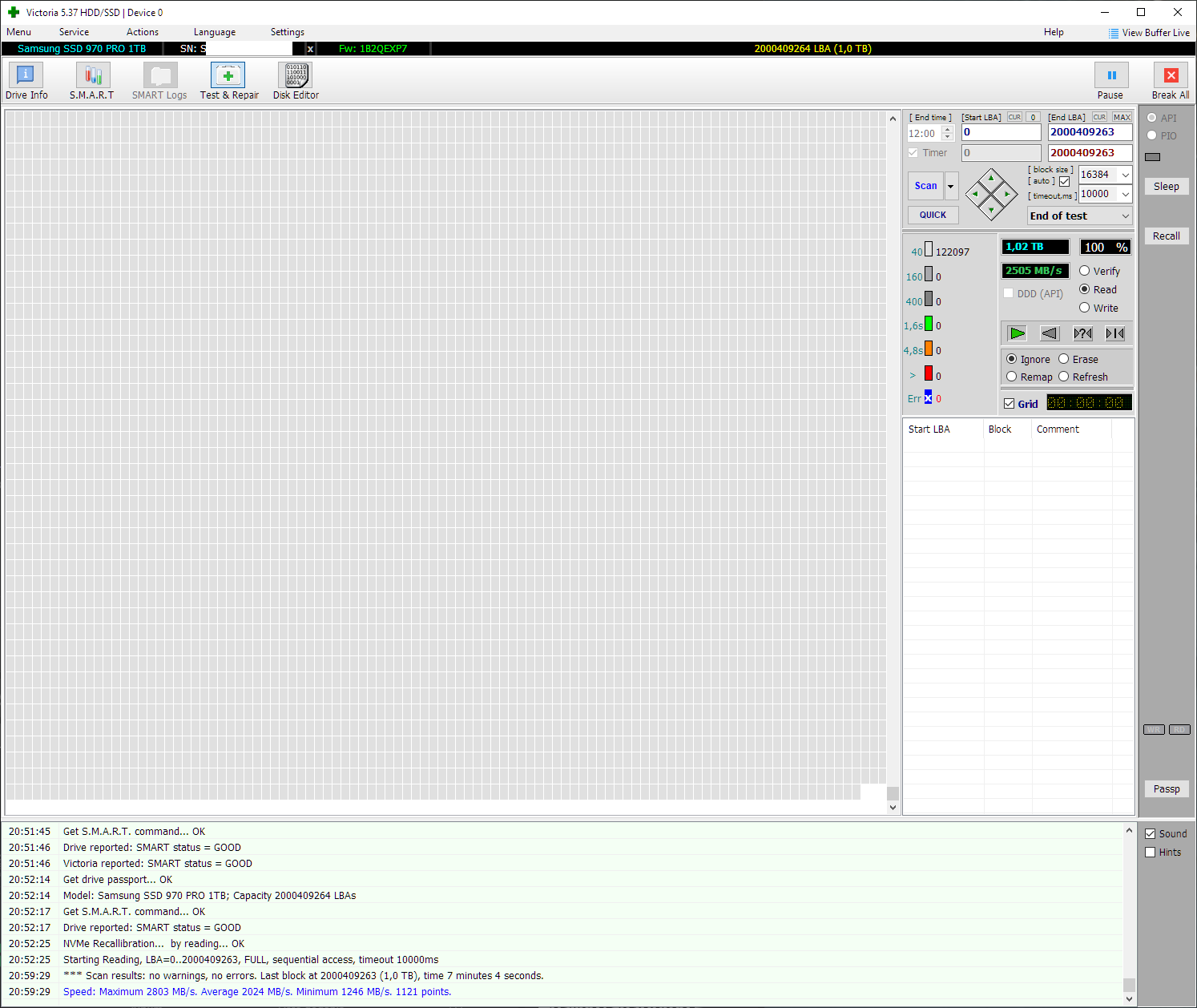The height and width of the screenshot is (1008, 1197).
Task: Click the QUICK scan button
Action: point(933,215)
